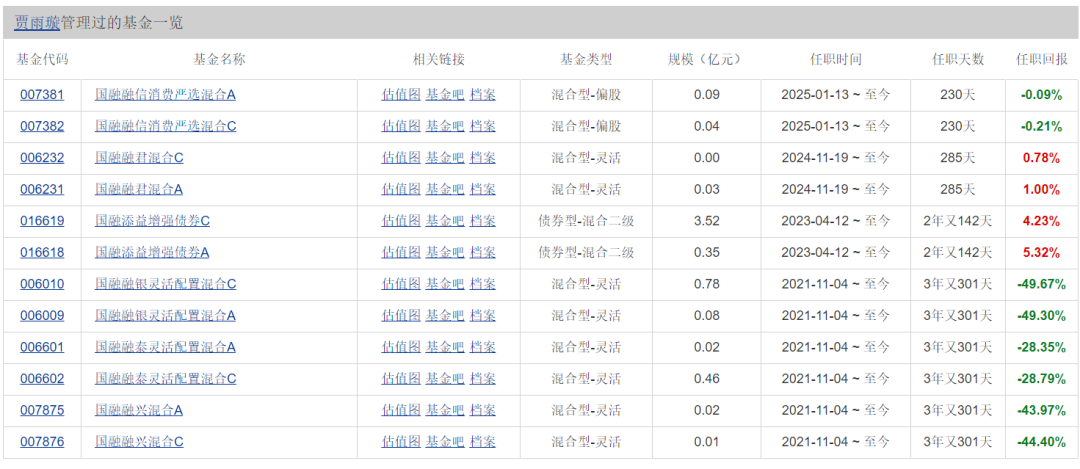Open 档案 for fund 006010
This screenshot has width=1080, height=469.
[483, 284]
